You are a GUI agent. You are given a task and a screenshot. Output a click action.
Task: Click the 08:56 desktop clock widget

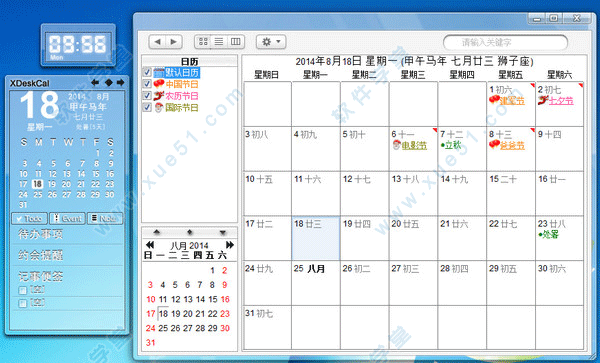(x=78, y=45)
